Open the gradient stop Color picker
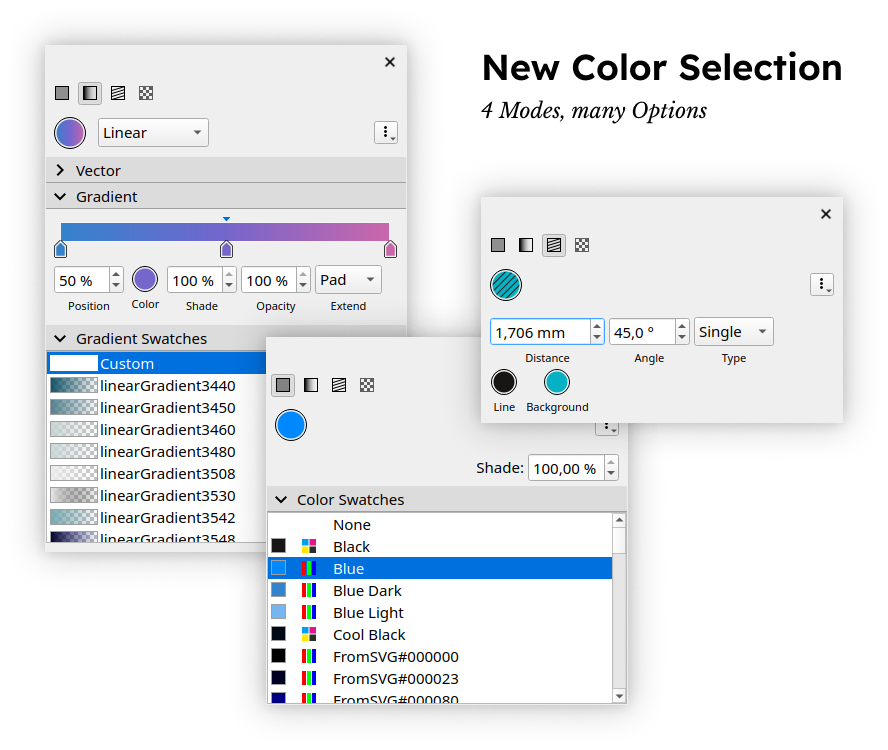Image resolution: width=888 pixels, height=750 pixels. click(x=145, y=280)
